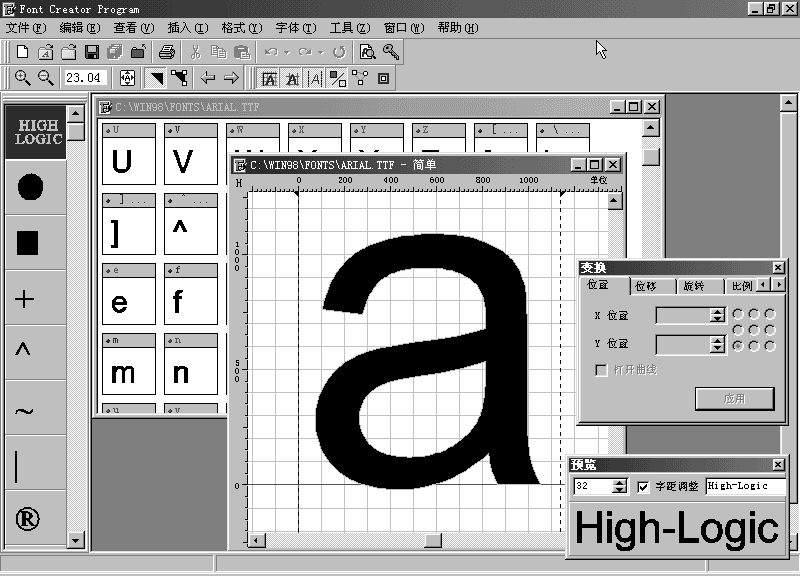Viewport: 800px width, 576px height.
Task: Toggle the 字距调整 kerning checkbox in preview
Action: [643, 486]
